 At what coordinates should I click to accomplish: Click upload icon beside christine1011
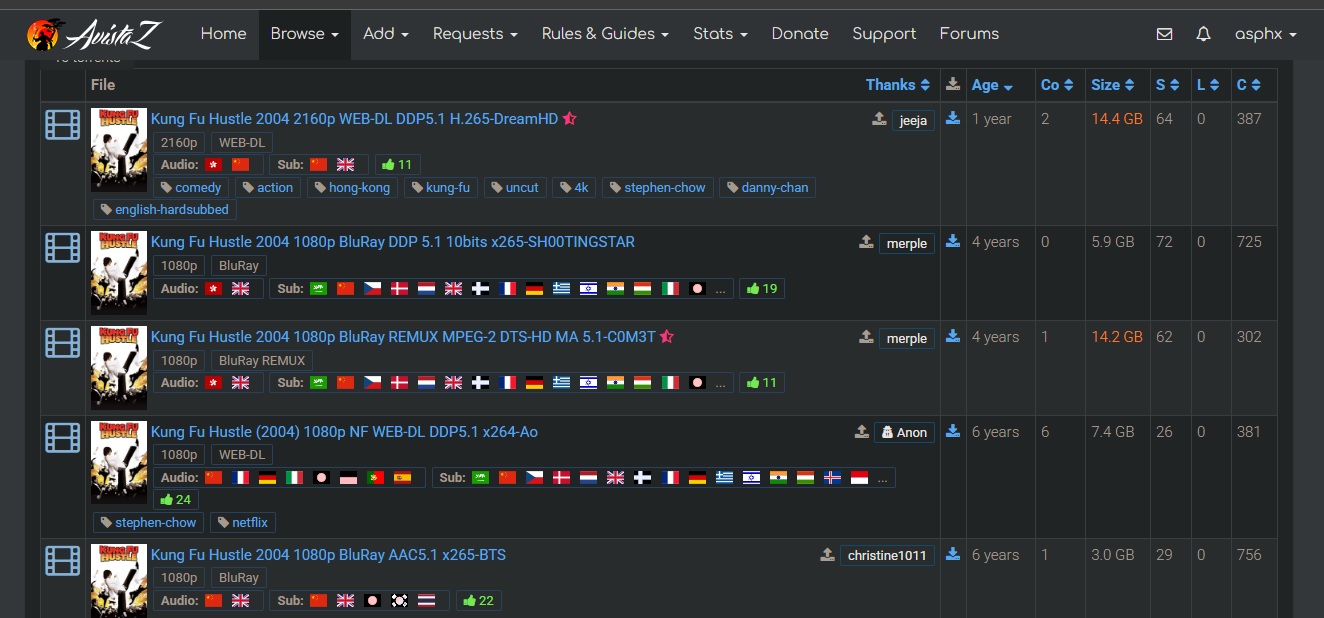click(827, 554)
